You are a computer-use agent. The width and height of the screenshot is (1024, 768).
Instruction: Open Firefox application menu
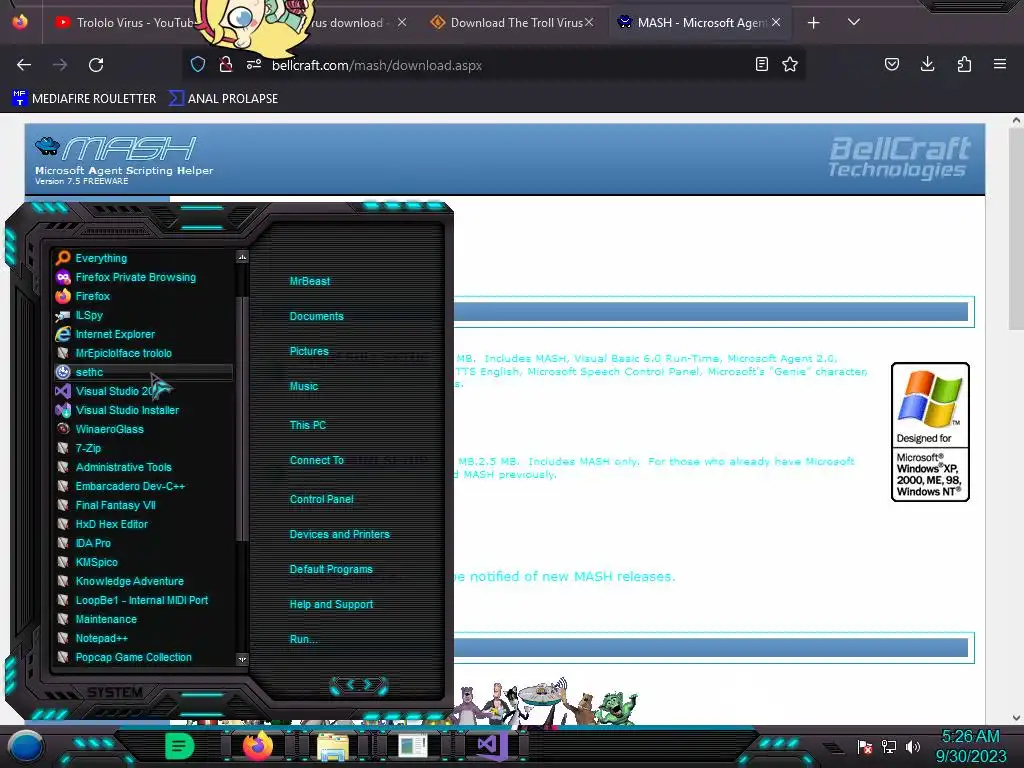click(1000, 64)
